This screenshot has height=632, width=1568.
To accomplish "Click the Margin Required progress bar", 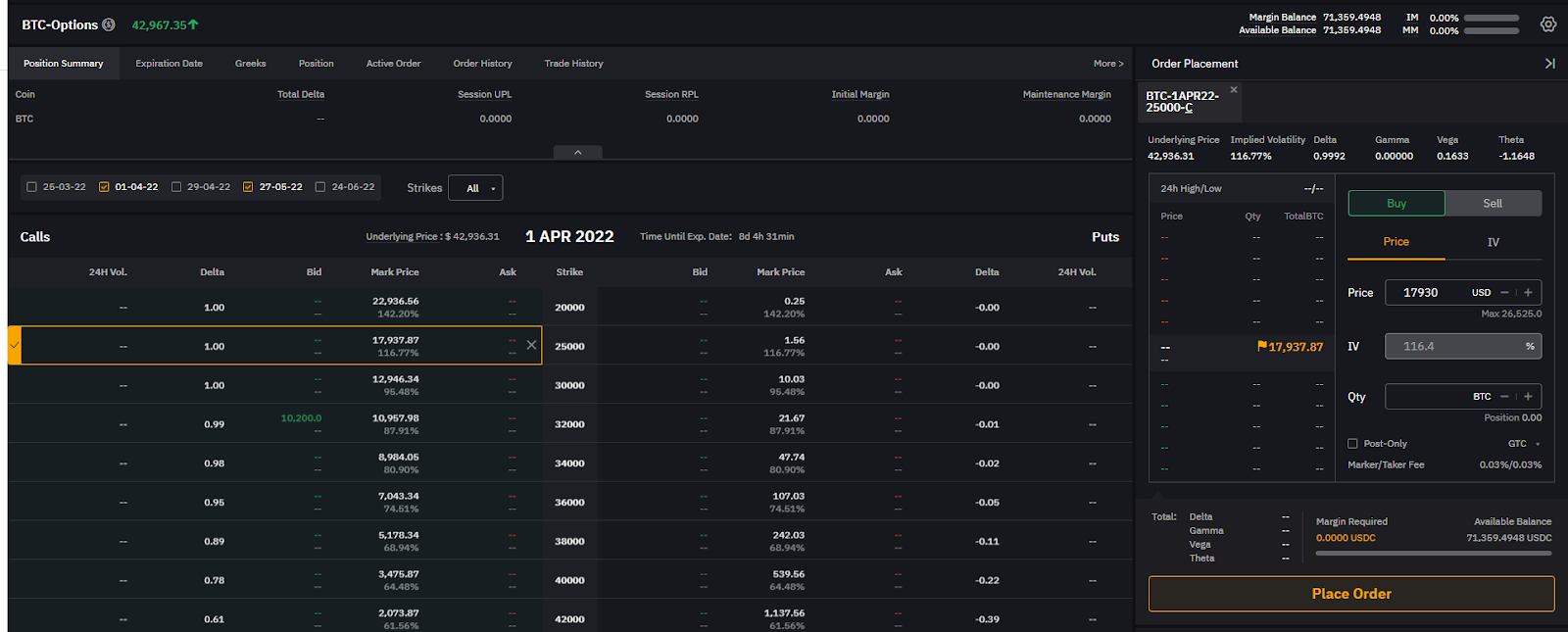I will pos(1433,554).
